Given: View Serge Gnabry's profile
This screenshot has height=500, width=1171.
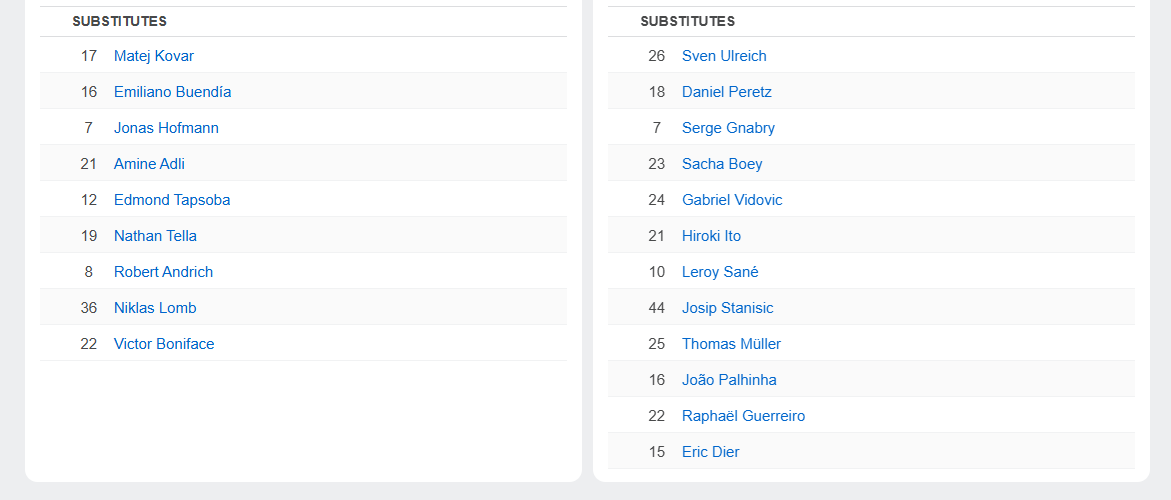Looking at the screenshot, I should click(728, 128).
